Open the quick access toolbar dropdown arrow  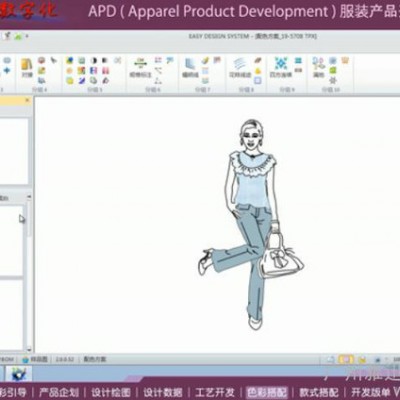(x=27, y=36)
